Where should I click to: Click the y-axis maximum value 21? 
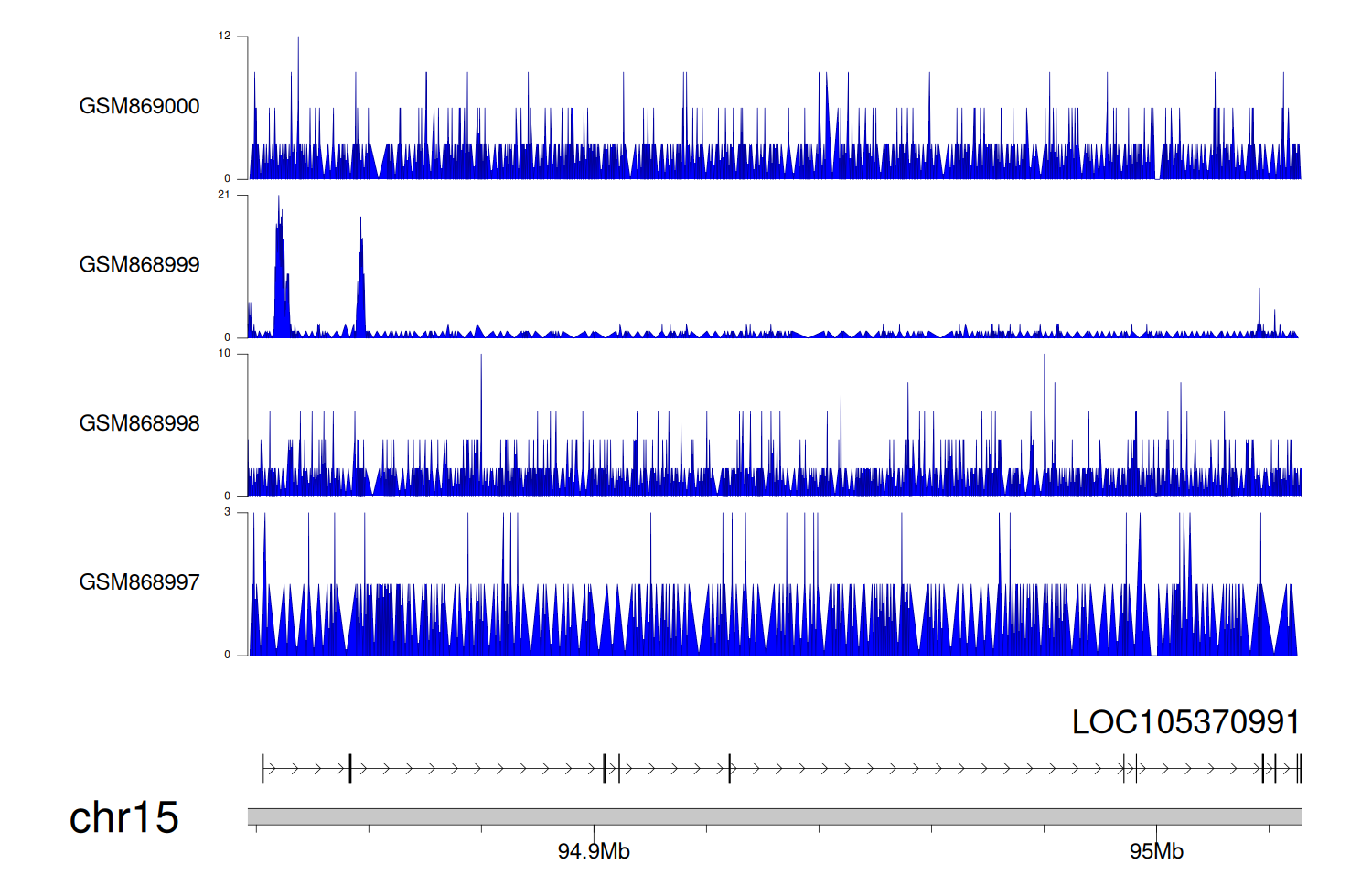tap(224, 195)
